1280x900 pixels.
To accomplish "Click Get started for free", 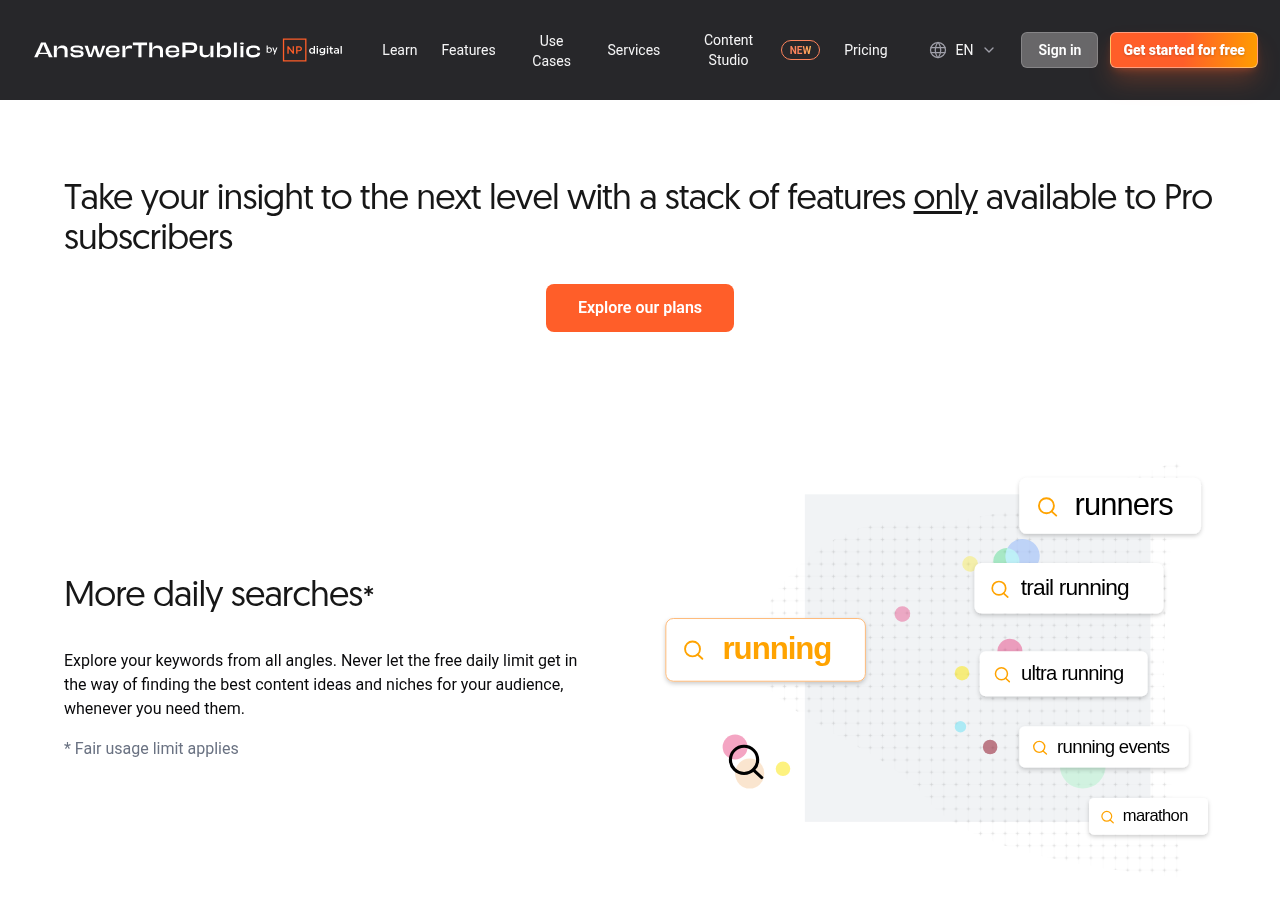I will pyautogui.click(x=1184, y=50).
